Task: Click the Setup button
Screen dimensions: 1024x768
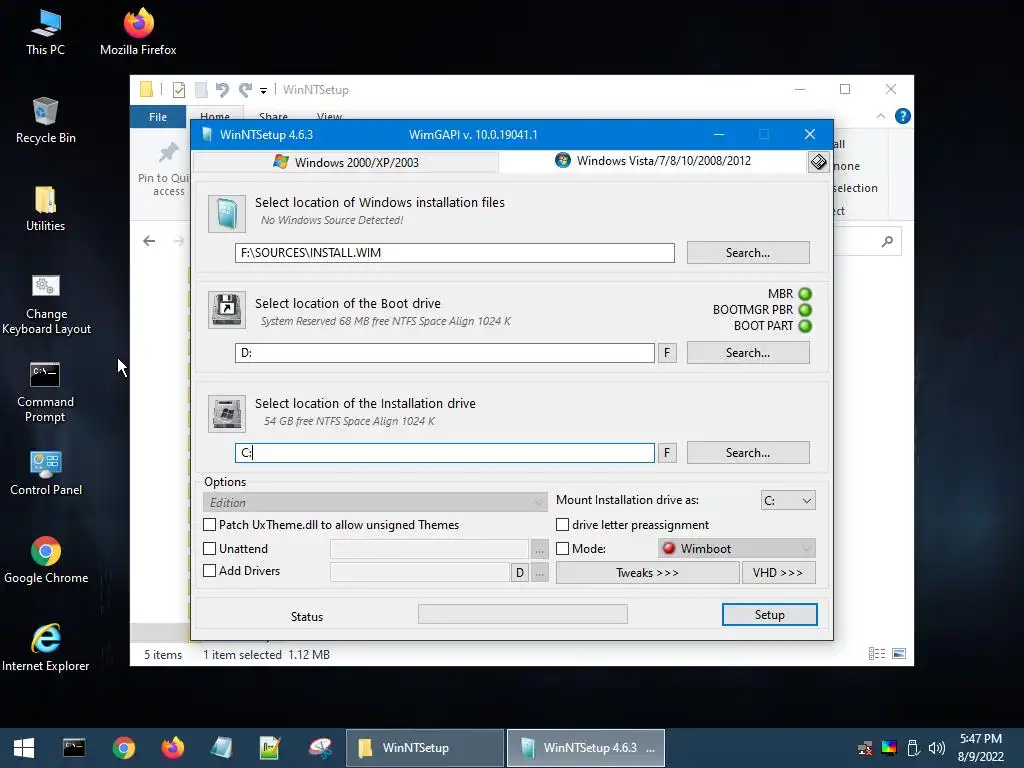Action: pos(769,615)
